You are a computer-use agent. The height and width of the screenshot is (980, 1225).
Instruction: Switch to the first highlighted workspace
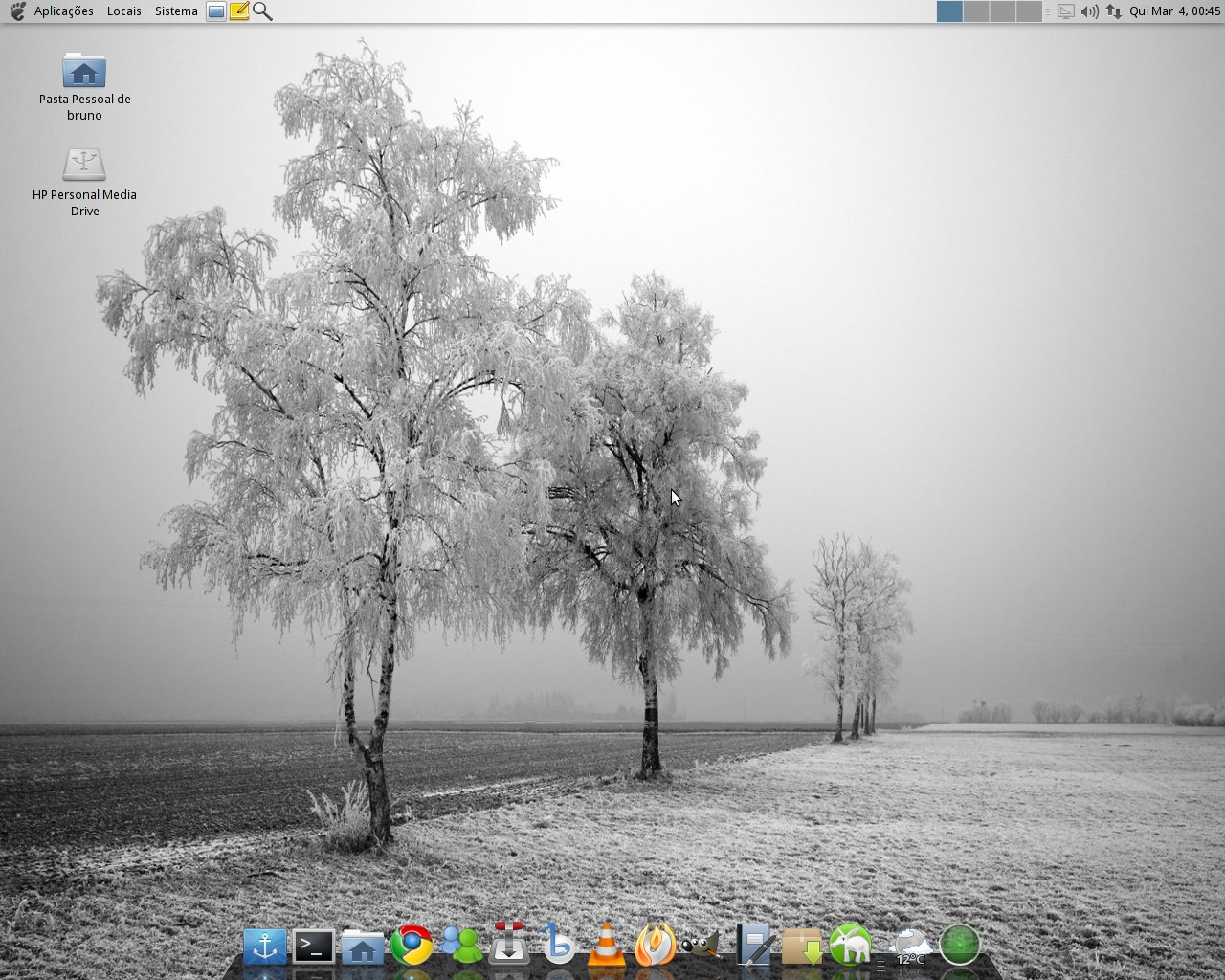[949, 11]
